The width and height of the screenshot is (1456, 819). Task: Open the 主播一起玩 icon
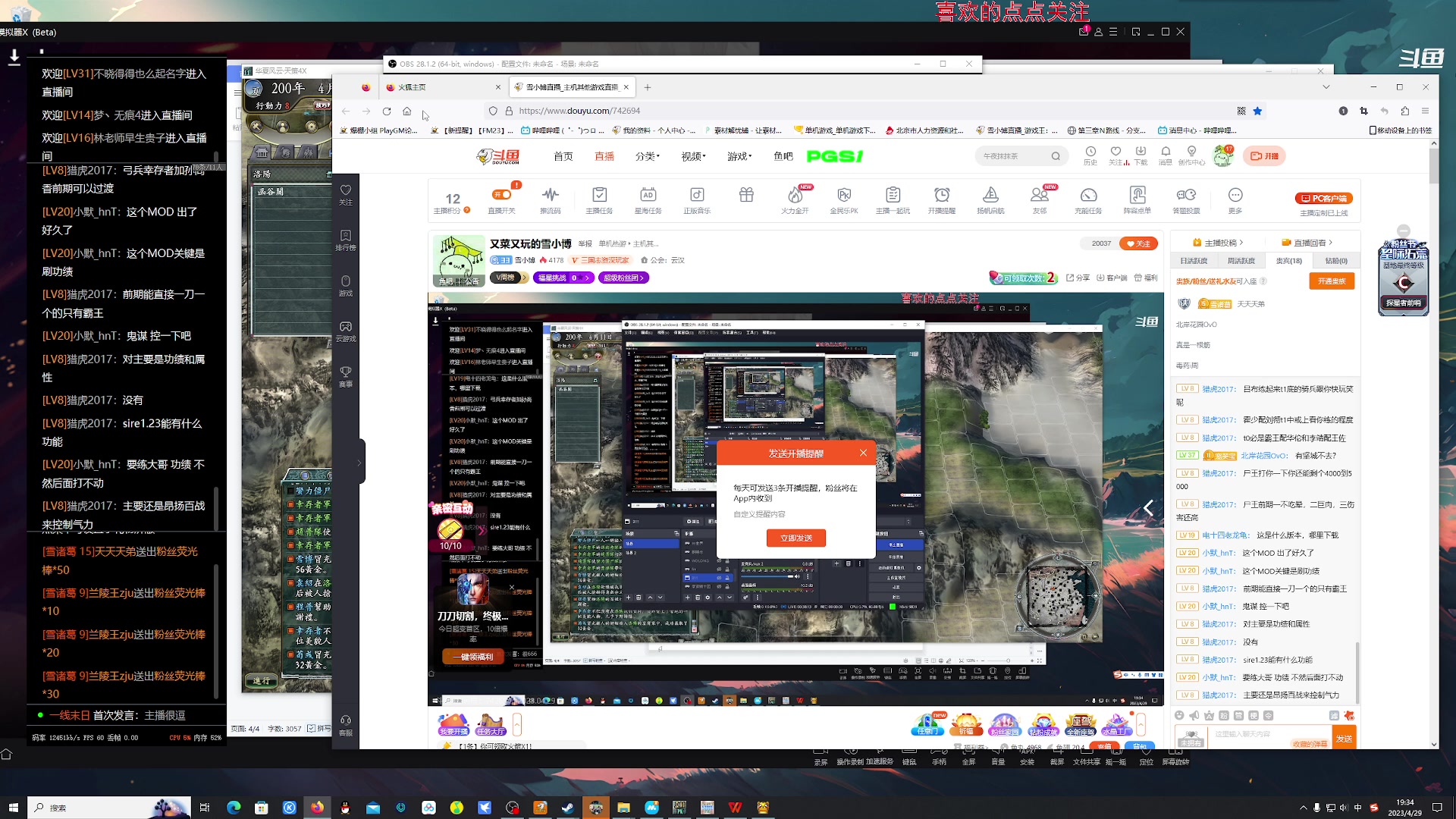coord(893,195)
